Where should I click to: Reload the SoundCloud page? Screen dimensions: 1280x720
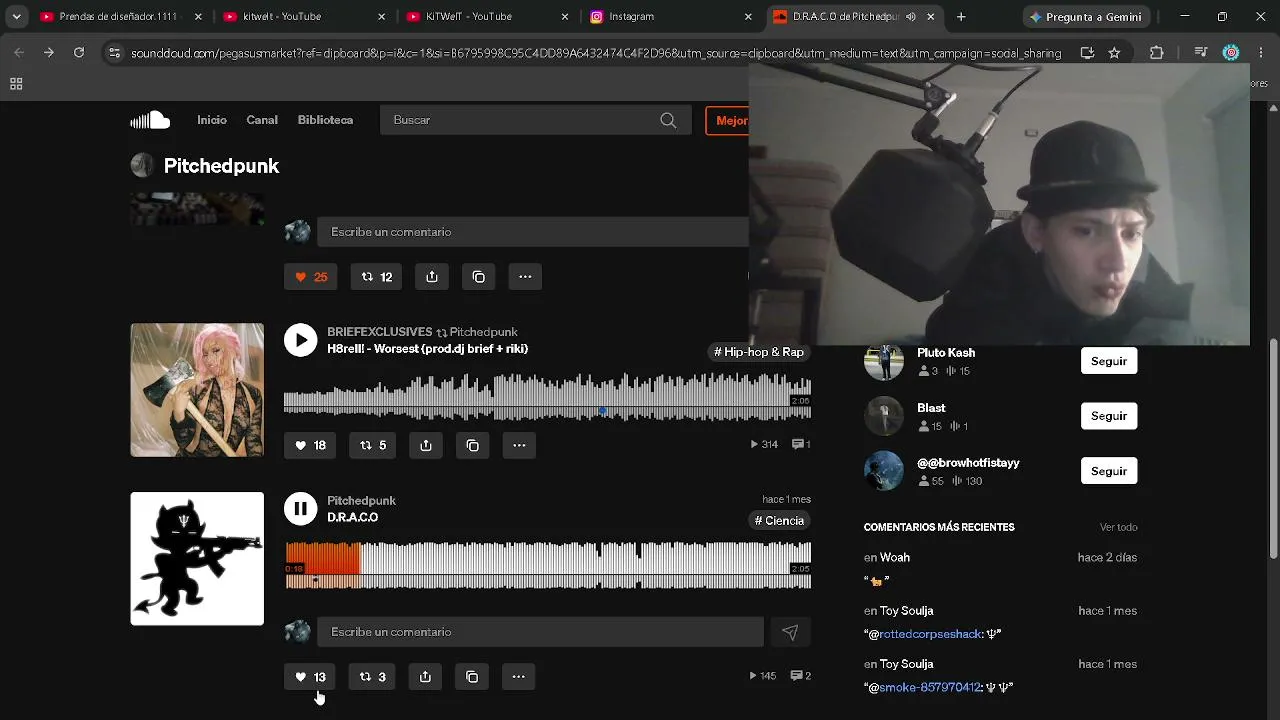79,53
